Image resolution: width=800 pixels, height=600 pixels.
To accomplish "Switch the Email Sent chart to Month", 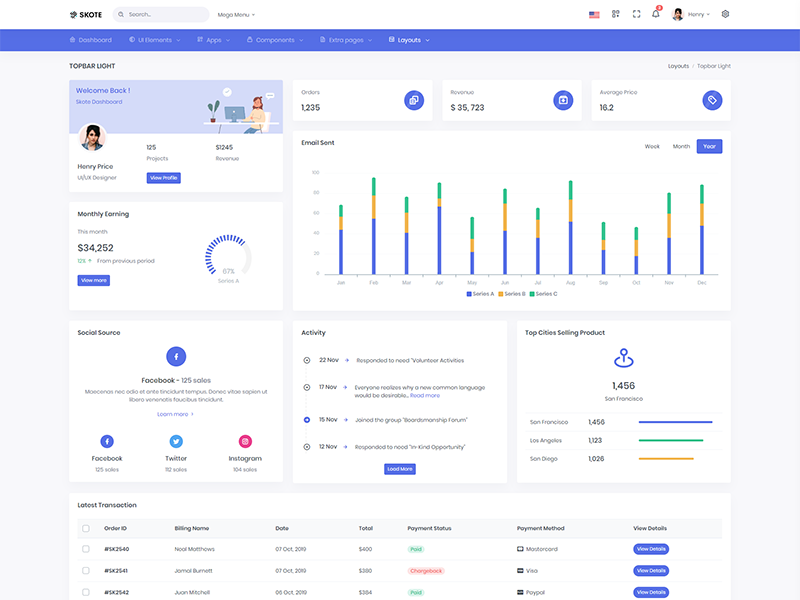I will tap(681, 146).
